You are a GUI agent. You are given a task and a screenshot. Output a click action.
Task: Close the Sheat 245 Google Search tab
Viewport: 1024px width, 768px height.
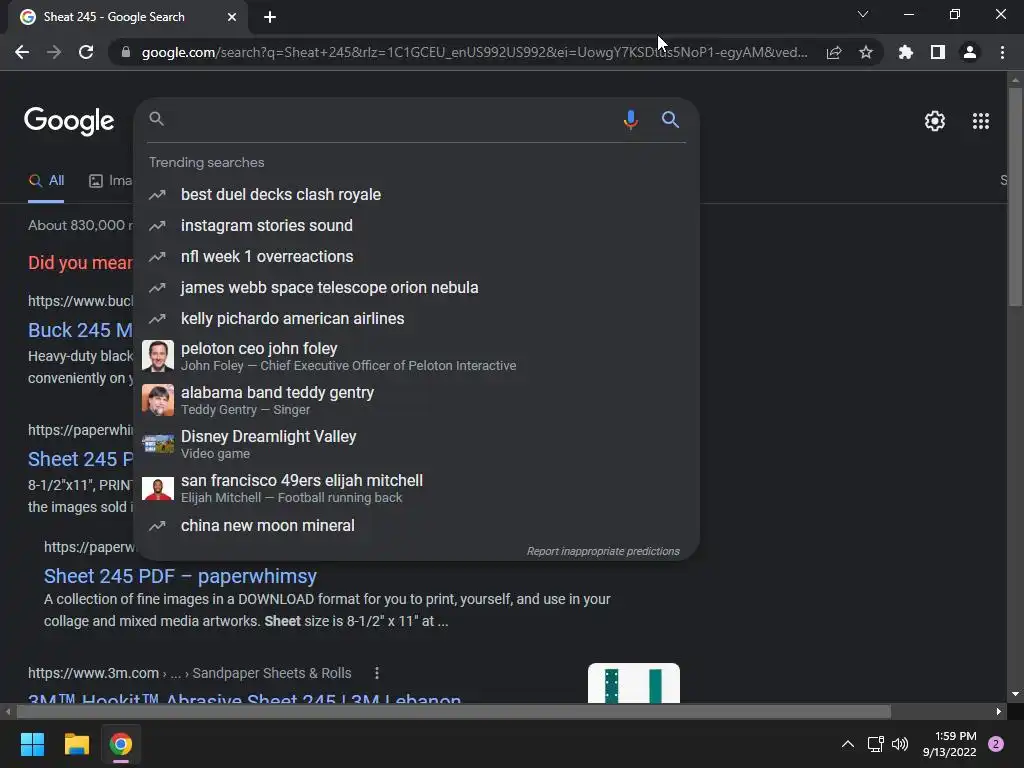coord(232,17)
